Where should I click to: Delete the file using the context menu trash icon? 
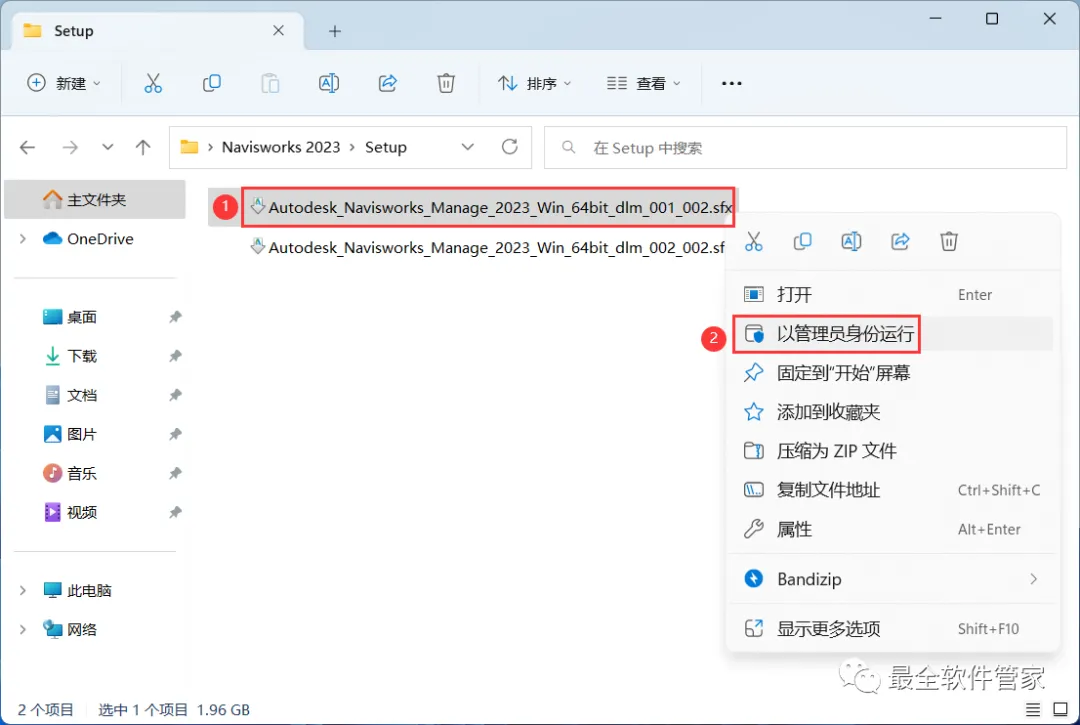click(949, 242)
